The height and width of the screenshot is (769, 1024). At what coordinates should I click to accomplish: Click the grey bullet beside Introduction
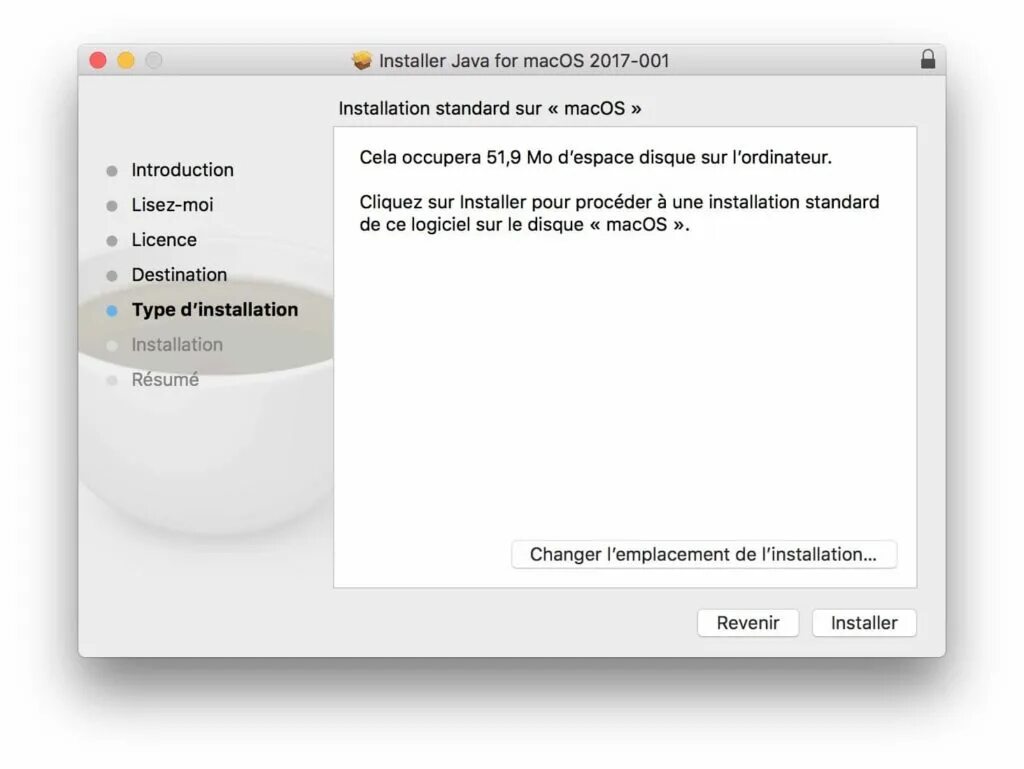pos(112,171)
